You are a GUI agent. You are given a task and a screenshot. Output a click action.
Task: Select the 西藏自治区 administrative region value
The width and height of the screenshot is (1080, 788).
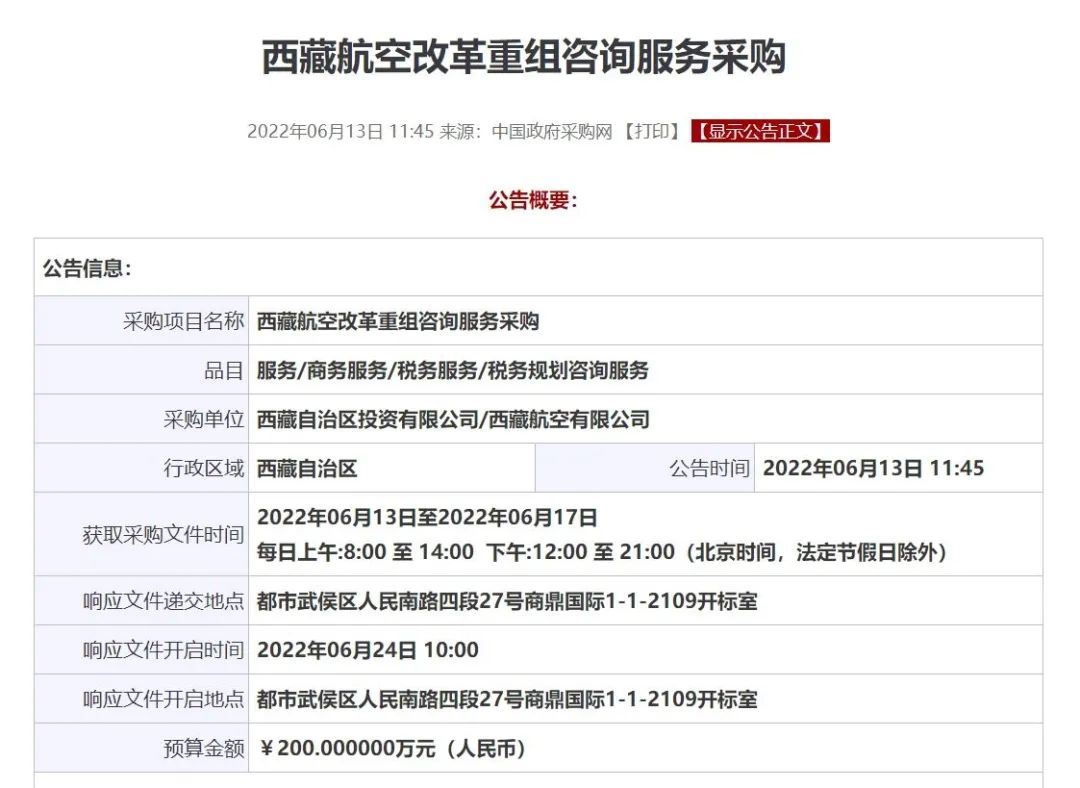coord(307,468)
